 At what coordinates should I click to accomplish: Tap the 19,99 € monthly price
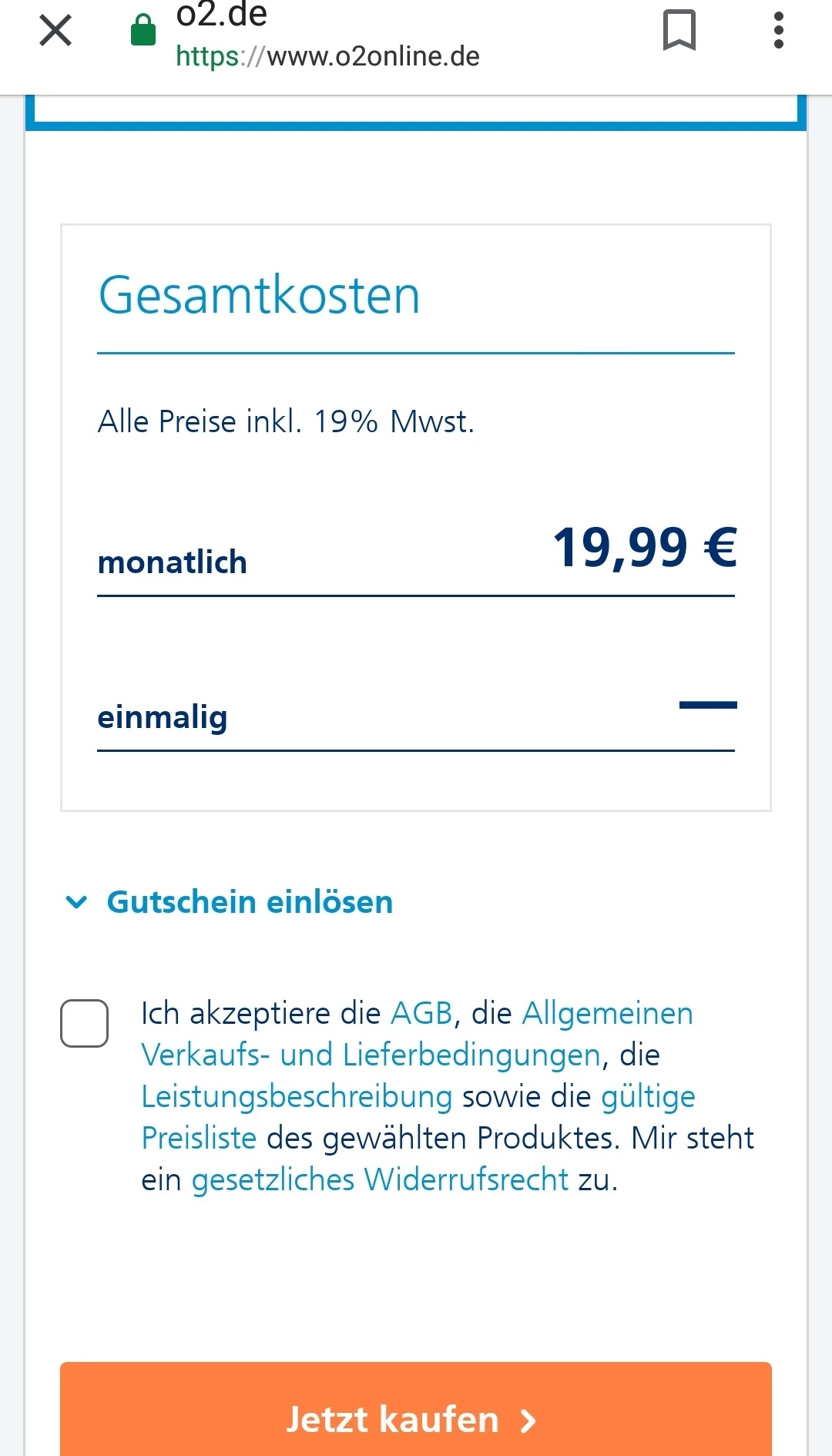(x=645, y=548)
